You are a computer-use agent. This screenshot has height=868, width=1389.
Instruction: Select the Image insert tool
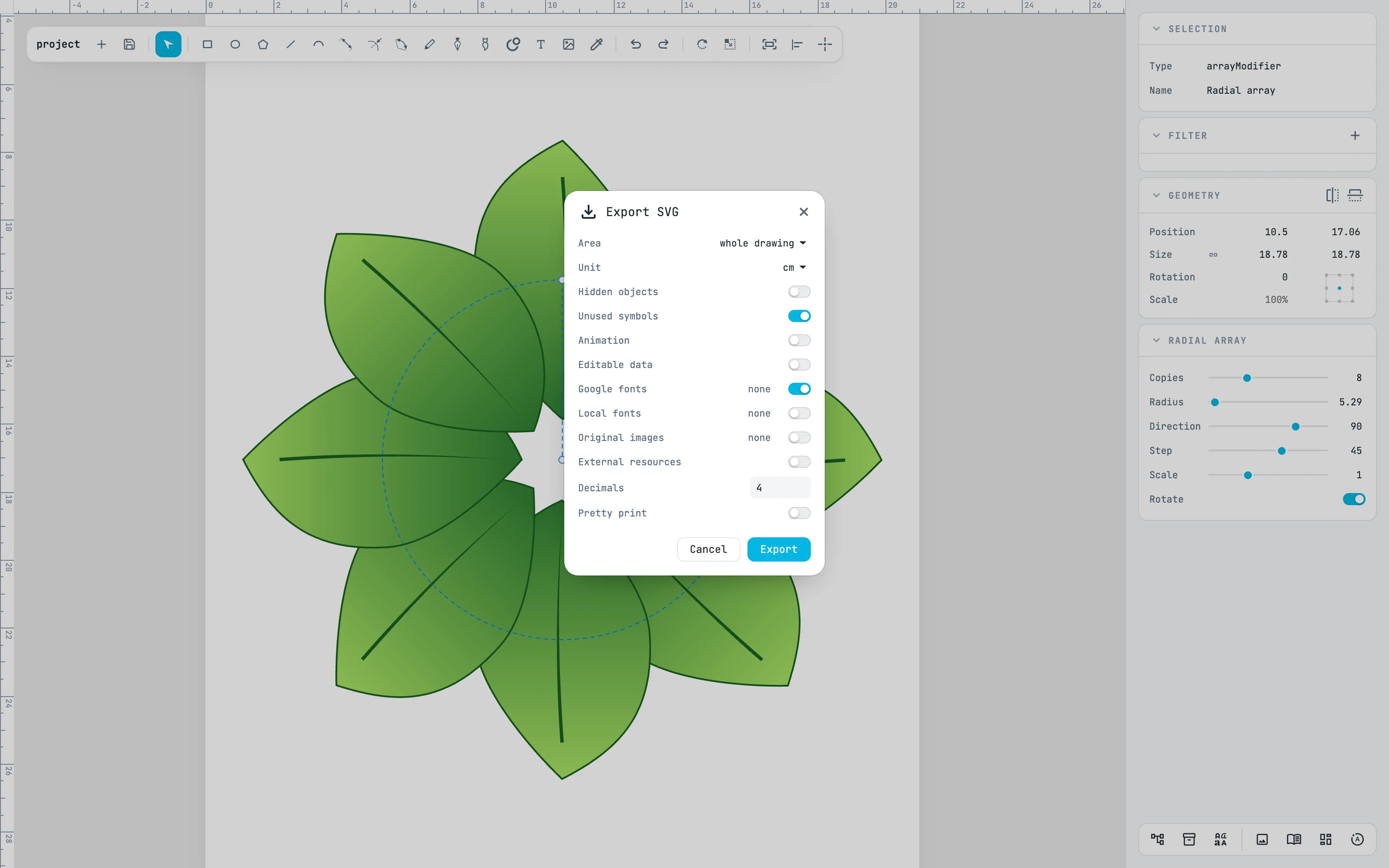568,44
